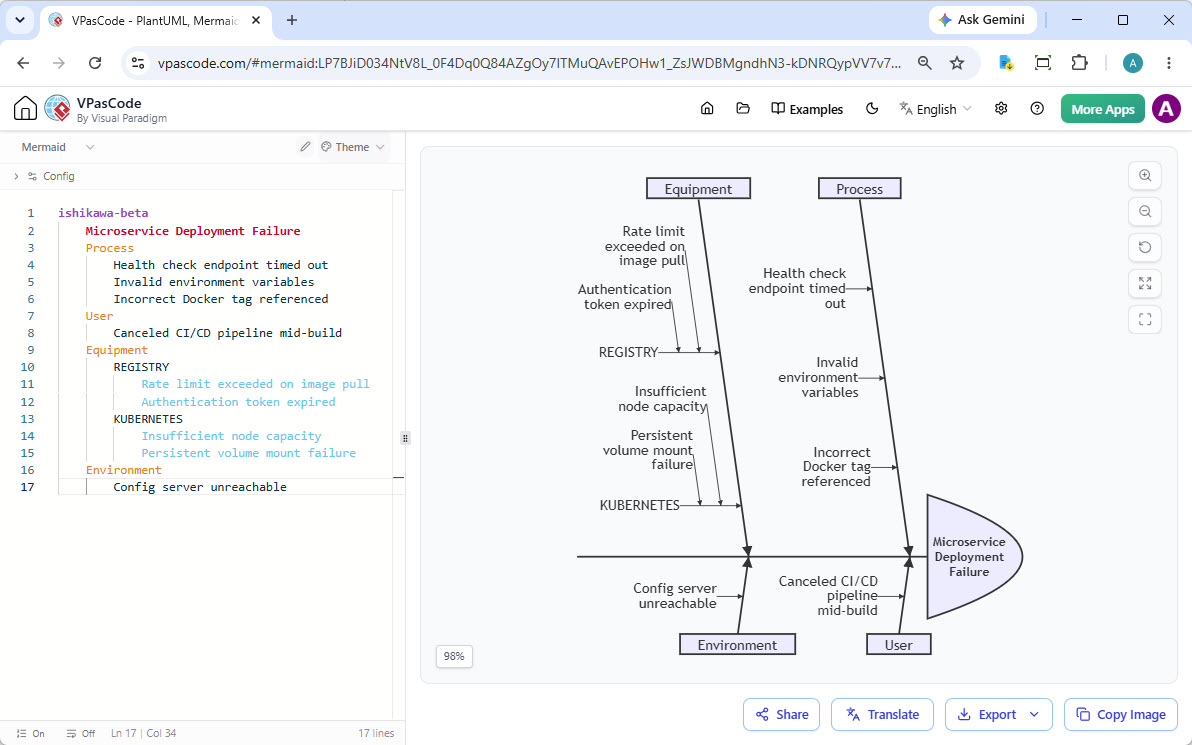Go back in the browser
1192x745 pixels.
[24, 63]
